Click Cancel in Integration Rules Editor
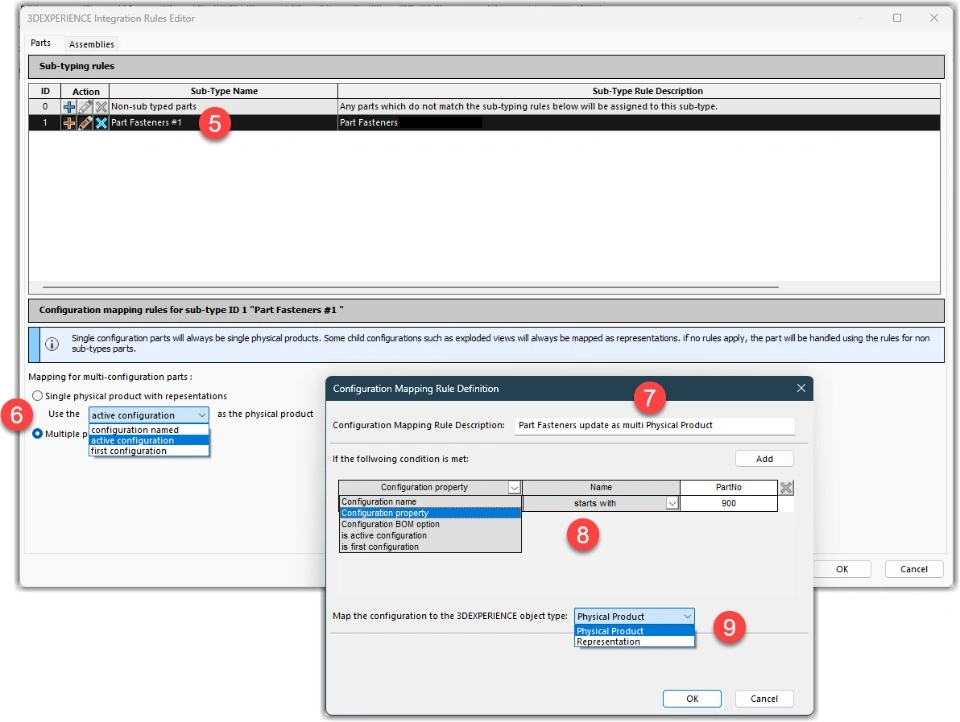The width and height of the screenshot is (960, 722). 913,569
